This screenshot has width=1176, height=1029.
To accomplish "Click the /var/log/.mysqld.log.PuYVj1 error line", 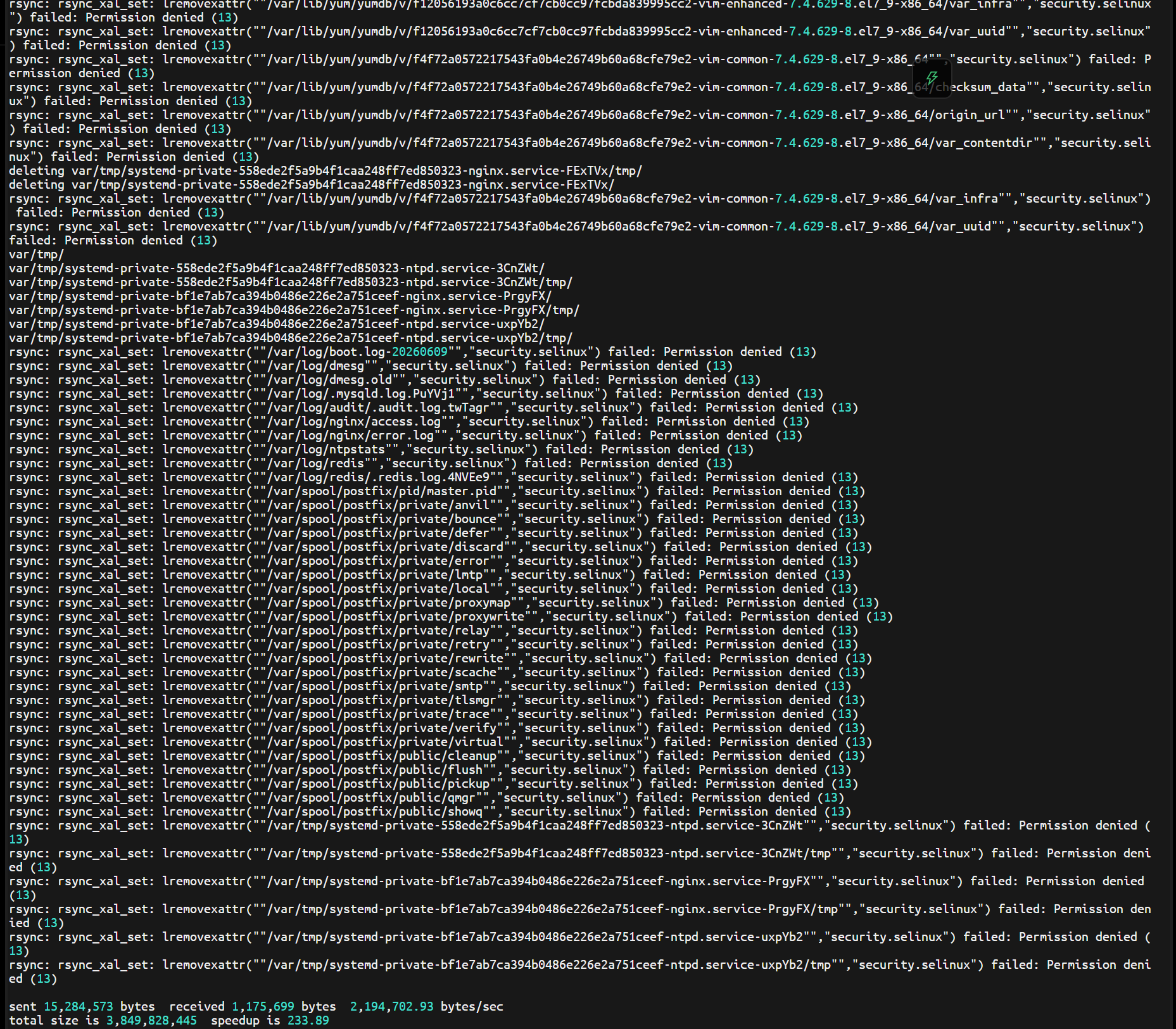I will pyautogui.click(x=416, y=394).
